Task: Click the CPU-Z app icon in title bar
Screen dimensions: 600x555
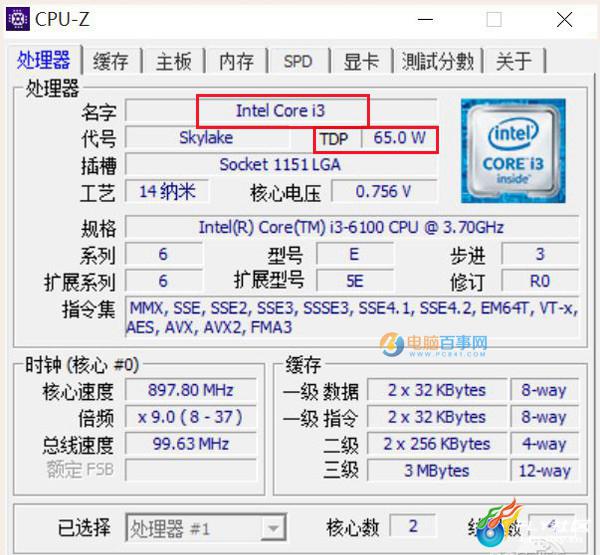Action: pyautogui.click(x=18, y=19)
